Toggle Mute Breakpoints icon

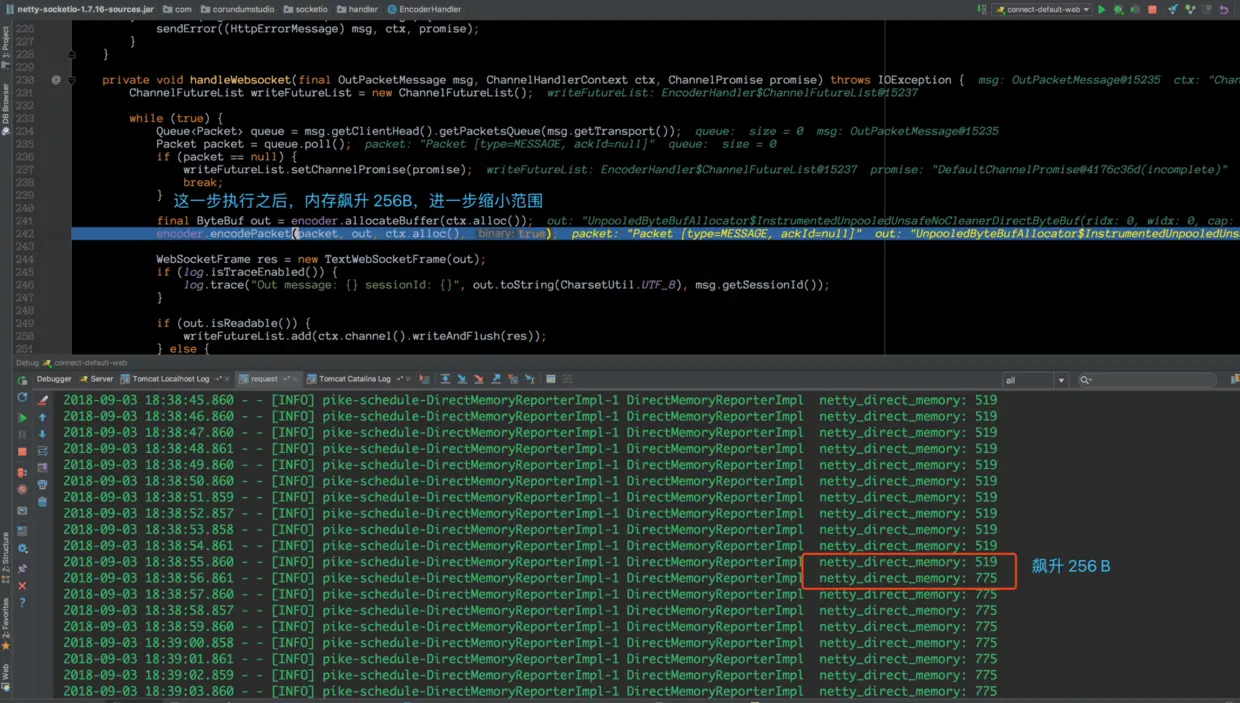22,489
